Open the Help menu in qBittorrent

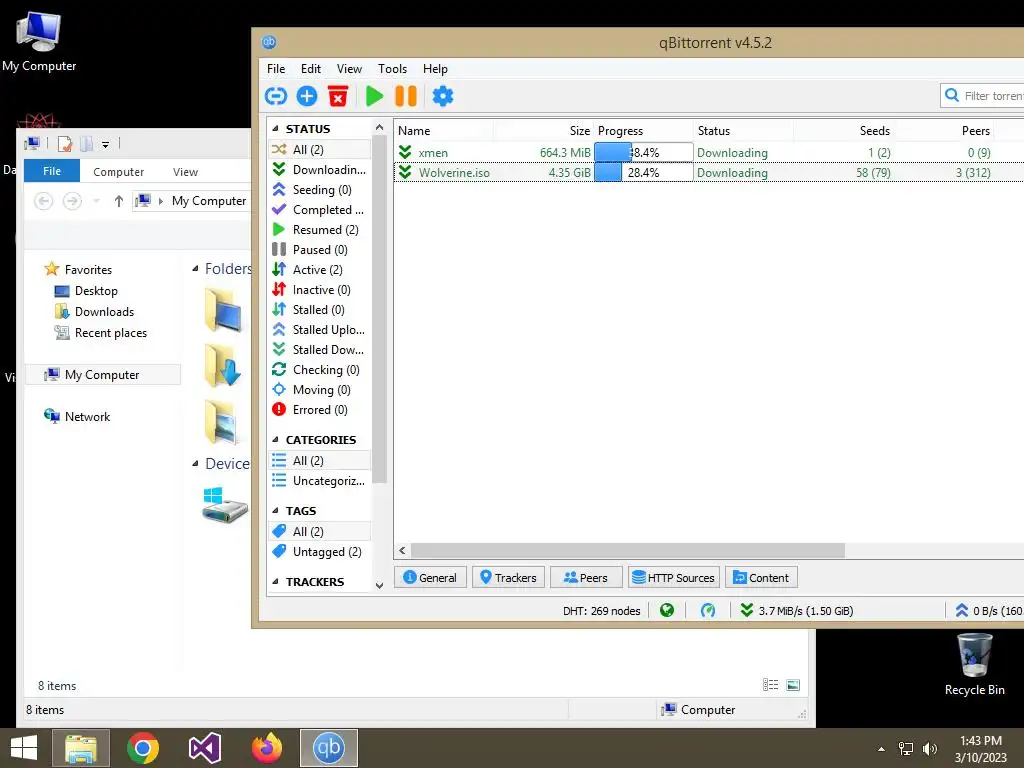pos(435,69)
